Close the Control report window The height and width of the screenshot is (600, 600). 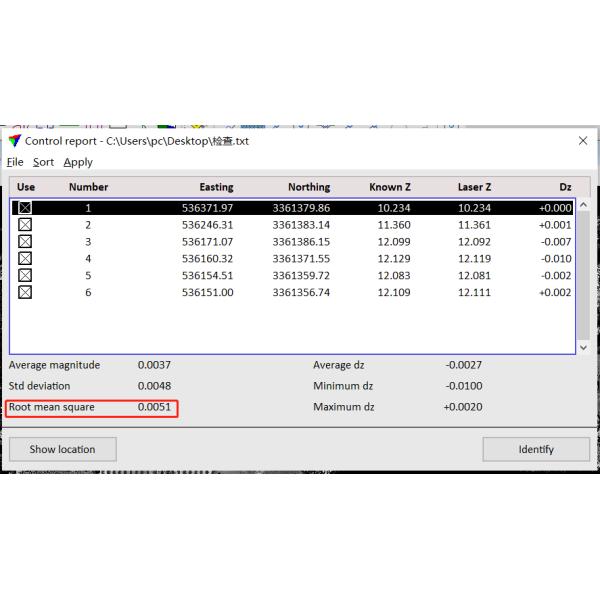point(583,141)
